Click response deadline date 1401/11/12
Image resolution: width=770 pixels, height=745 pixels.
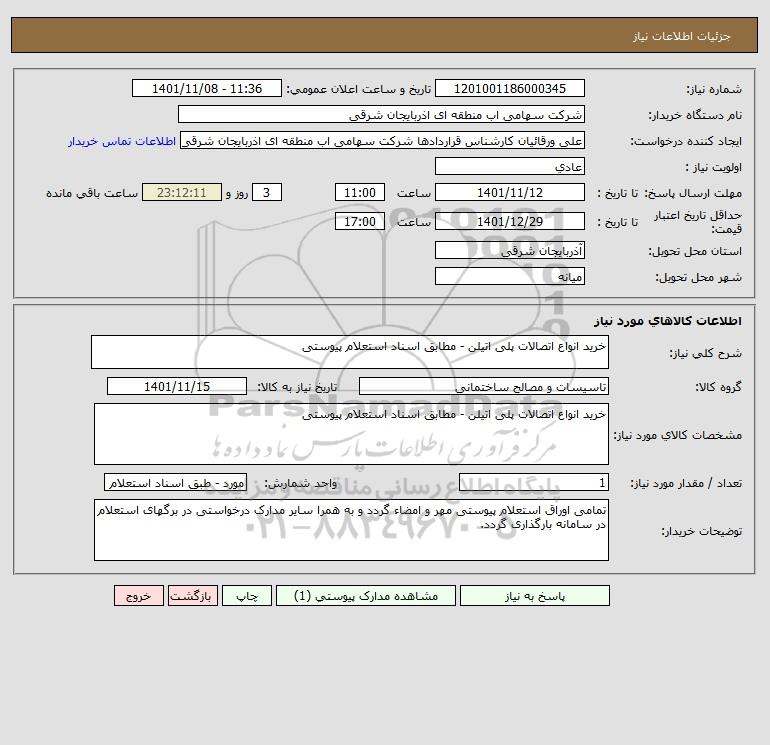coord(510,193)
